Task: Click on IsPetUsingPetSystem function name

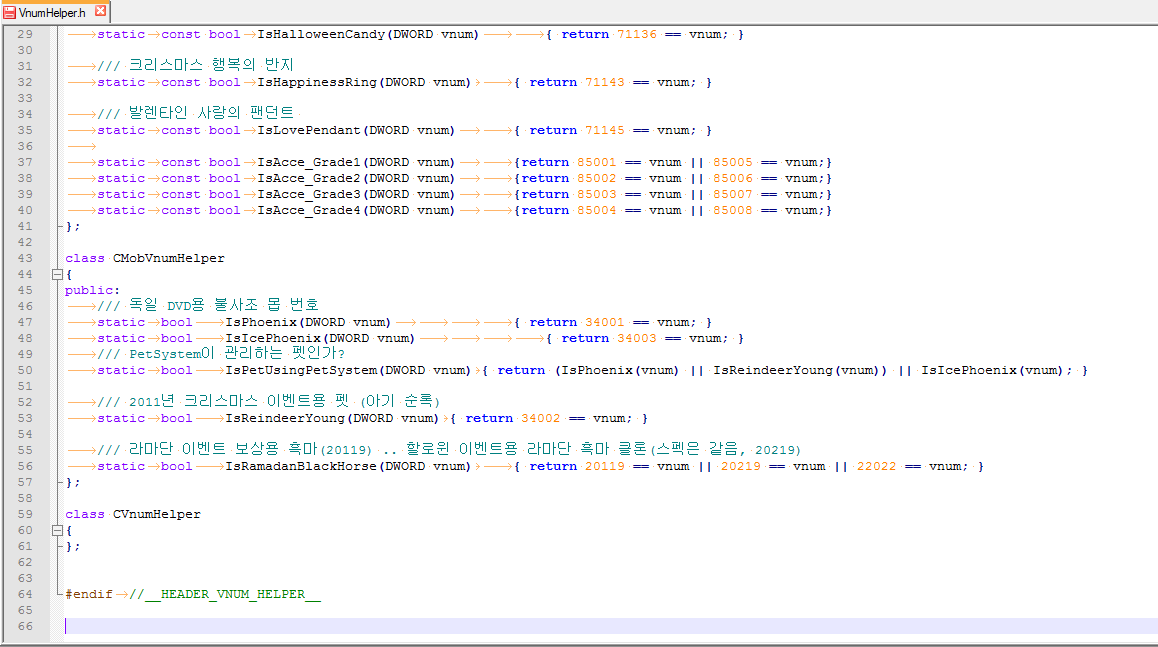Action: pyautogui.click(x=301, y=370)
